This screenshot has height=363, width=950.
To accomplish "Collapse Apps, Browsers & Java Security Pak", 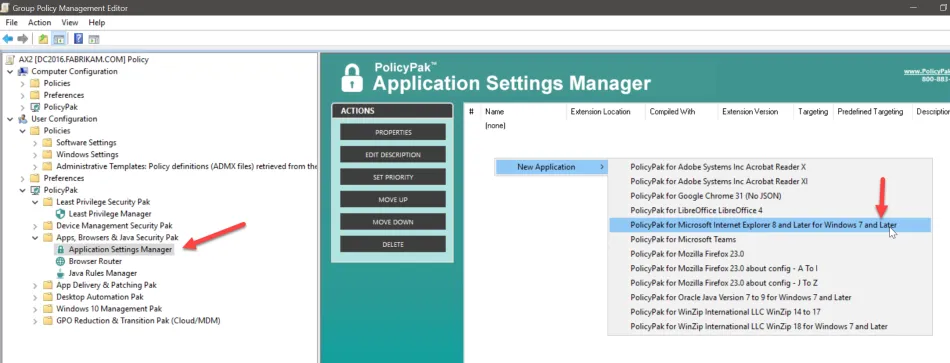I will (35, 238).
